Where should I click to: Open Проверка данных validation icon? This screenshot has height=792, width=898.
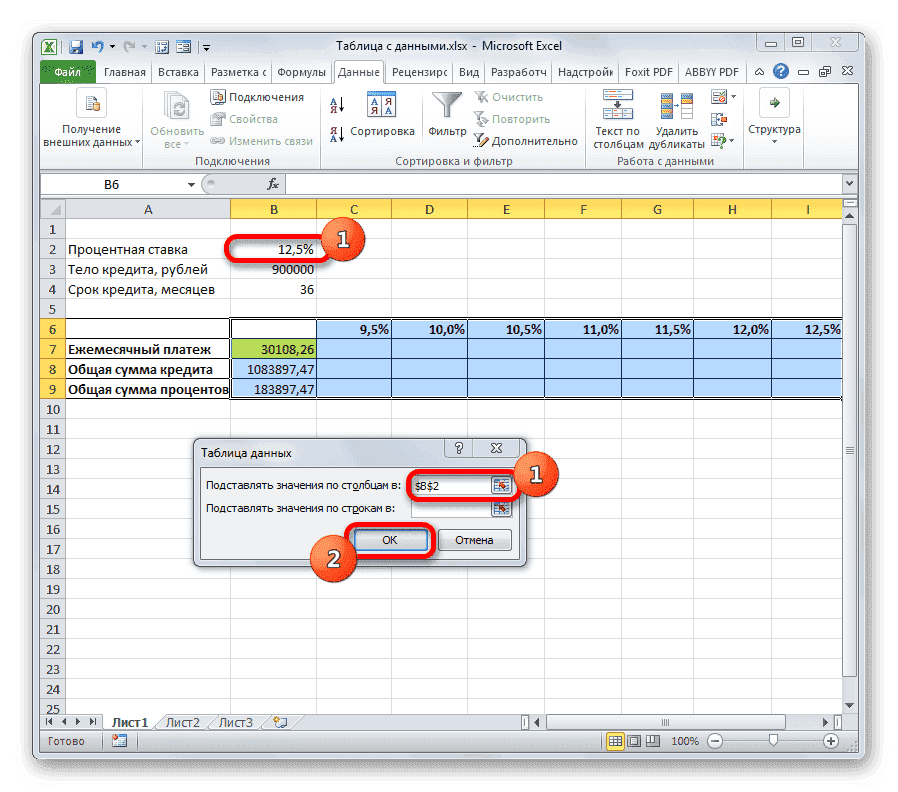[x=717, y=96]
